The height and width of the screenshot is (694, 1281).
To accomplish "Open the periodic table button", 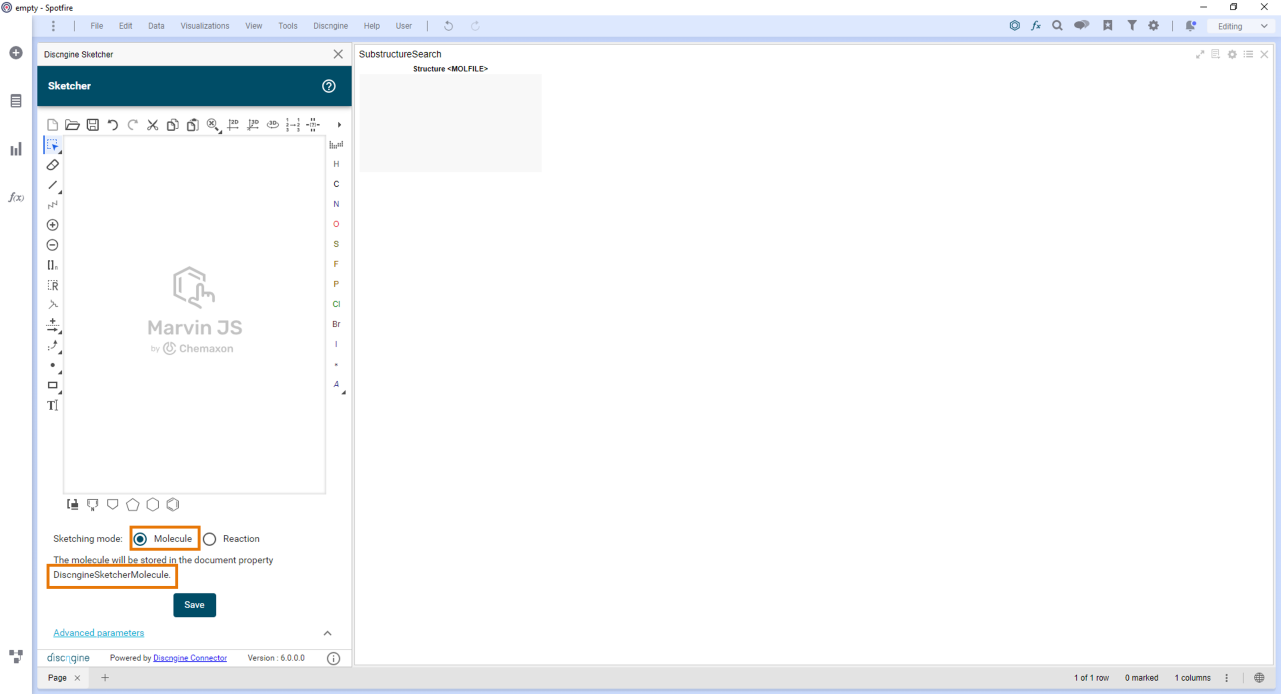I will coord(336,145).
